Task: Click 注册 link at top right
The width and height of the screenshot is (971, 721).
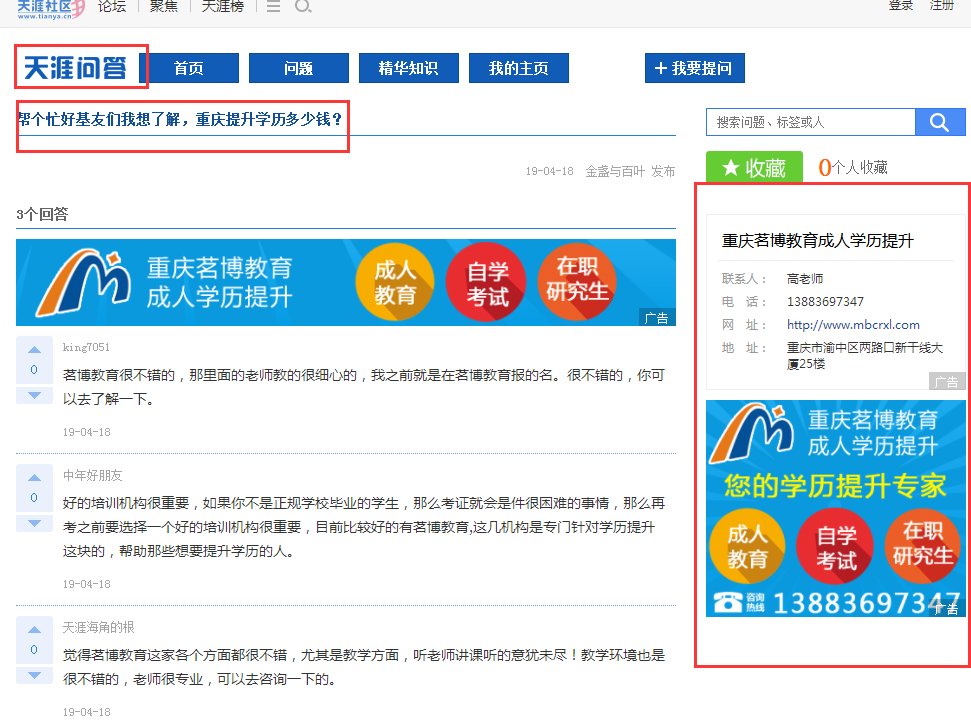Action: (942, 6)
